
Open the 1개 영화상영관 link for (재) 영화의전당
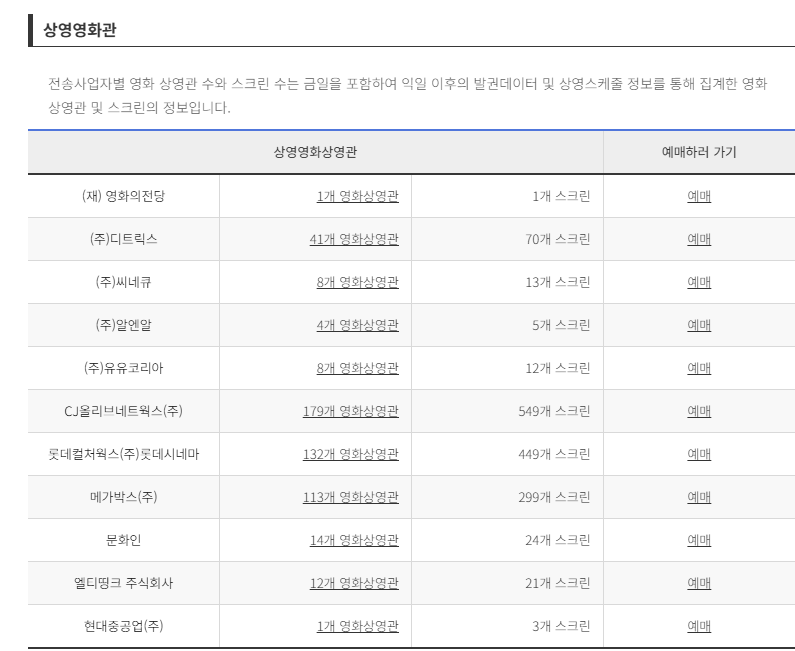(357, 196)
